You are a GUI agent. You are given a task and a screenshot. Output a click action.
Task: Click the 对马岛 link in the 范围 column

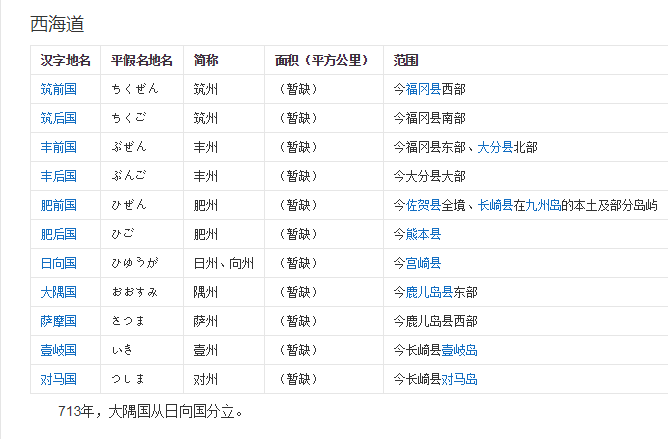pyautogui.click(x=459, y=379)
